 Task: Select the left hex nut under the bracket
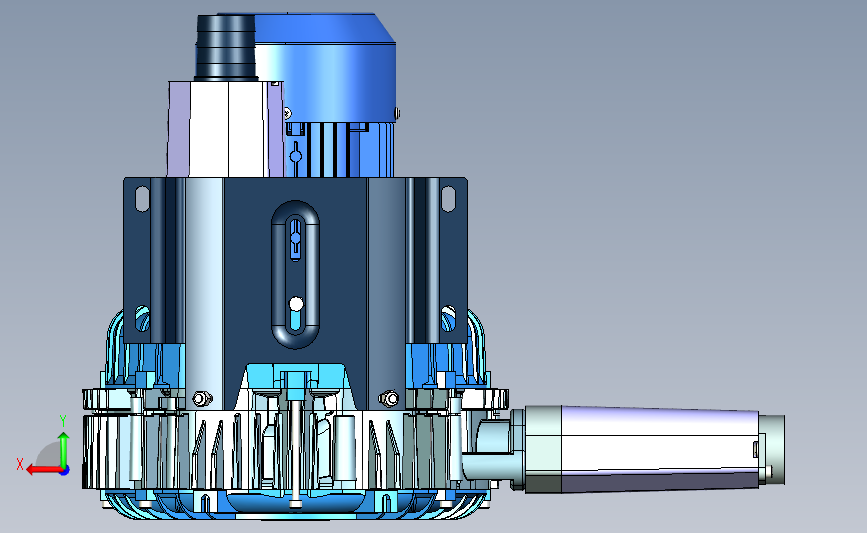tap(201, 398)
